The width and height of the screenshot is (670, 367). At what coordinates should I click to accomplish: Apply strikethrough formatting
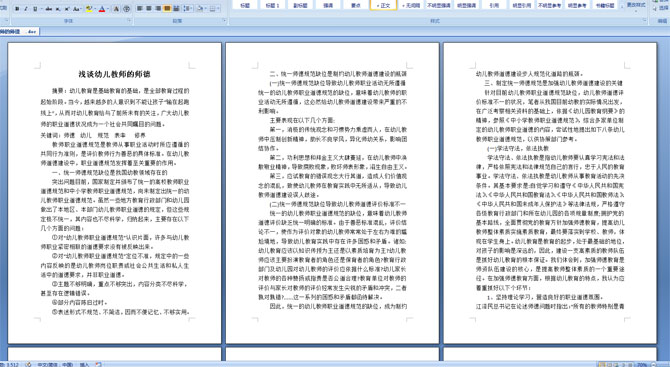pyautogui.click(x=49, y=9)
